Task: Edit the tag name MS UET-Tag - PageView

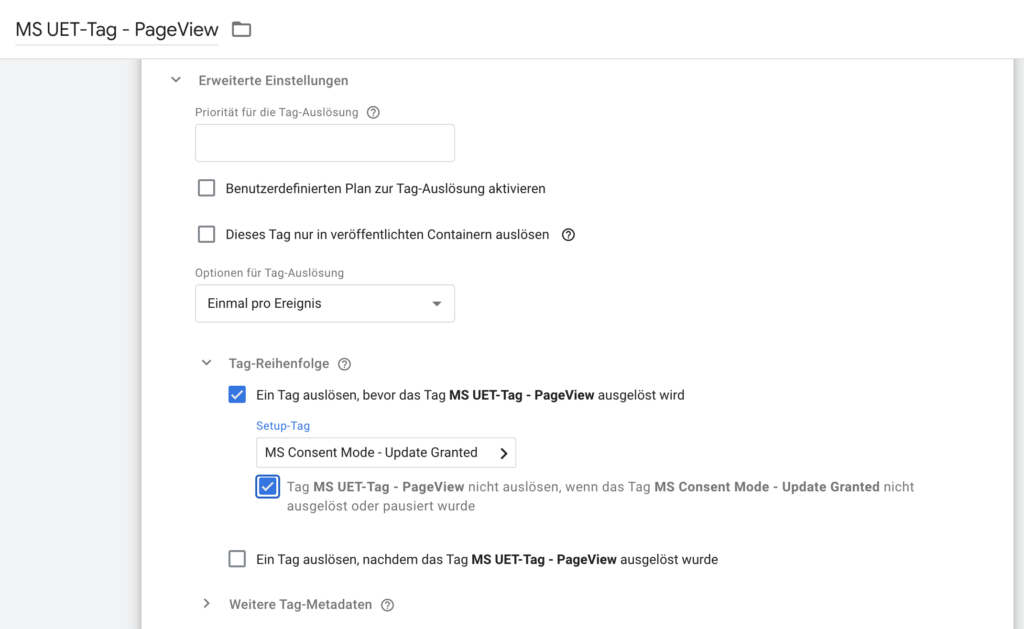Action: (x=117, y=29)
